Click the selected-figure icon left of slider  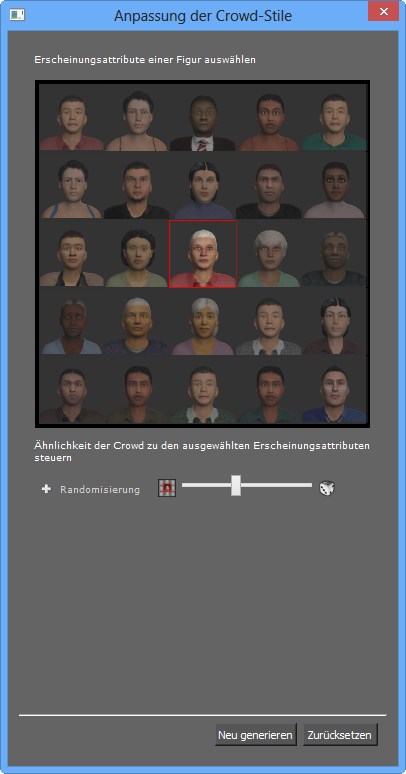click(167, 488)
